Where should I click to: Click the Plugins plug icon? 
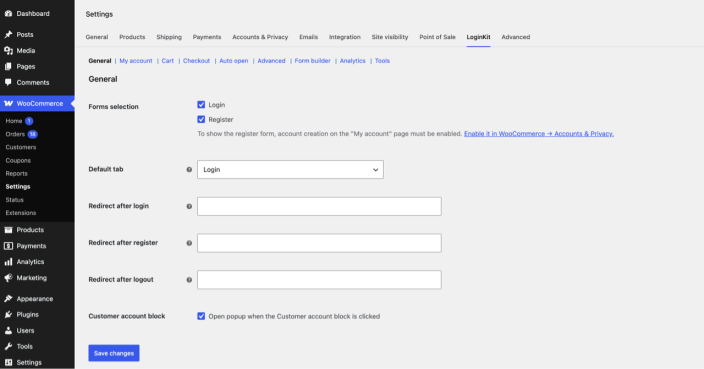(x=9, y=315)
